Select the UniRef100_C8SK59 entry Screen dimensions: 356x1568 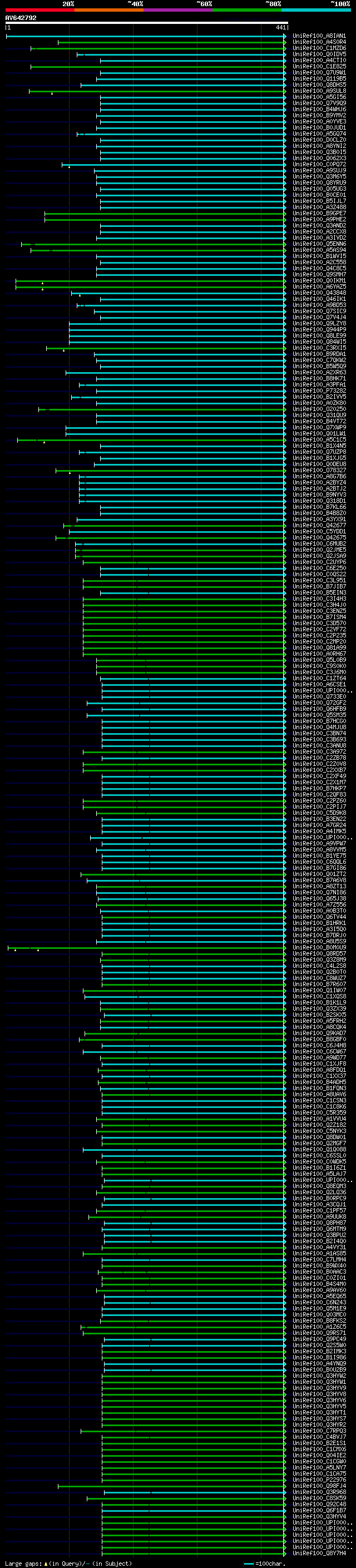(319, 1498)
